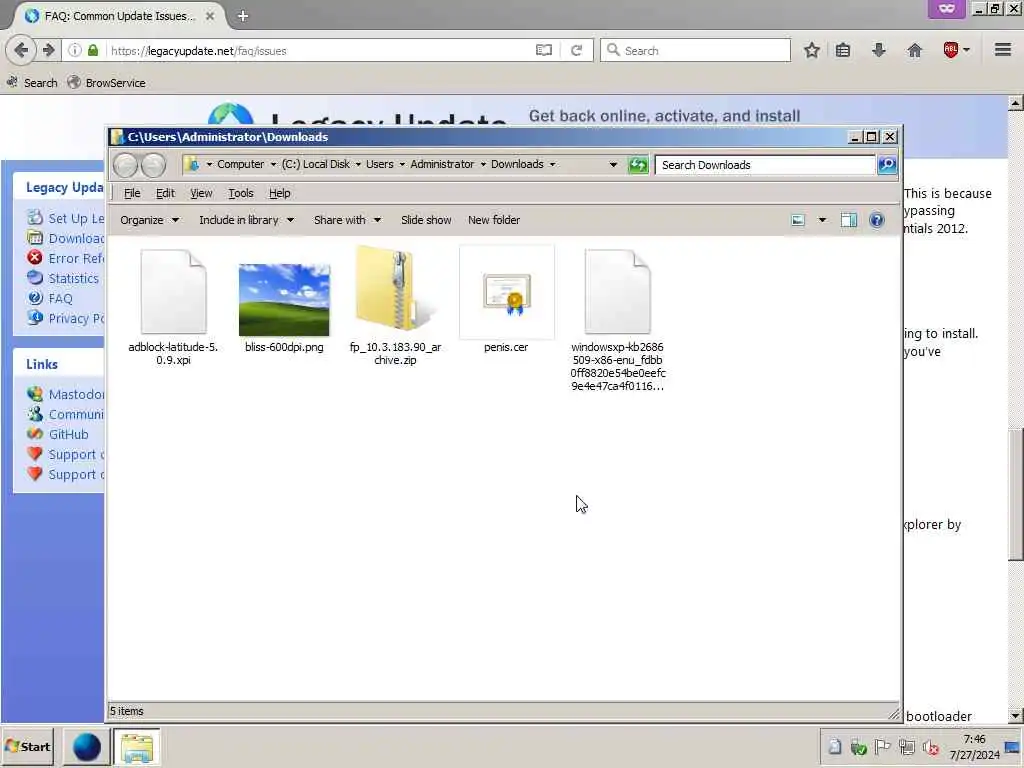Click the Explorer folder taskbar button
The height and width of the screenshot is (768, 1024).
point(136,747)
